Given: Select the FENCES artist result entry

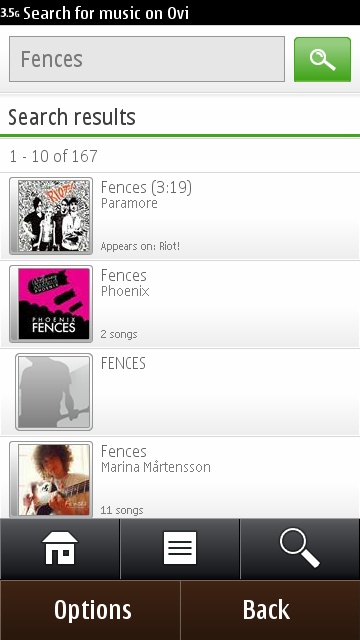Looking at the screenshot, I should click(x=180, y=392).
